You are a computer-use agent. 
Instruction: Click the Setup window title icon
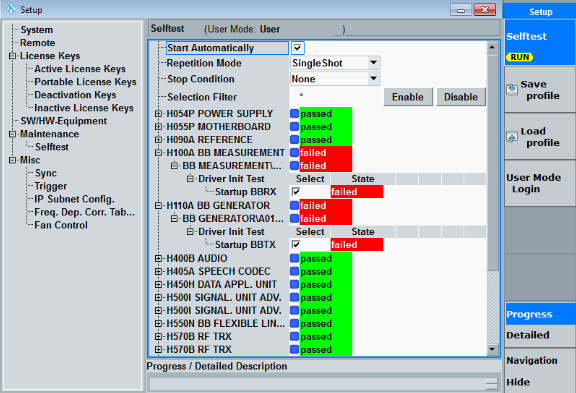[11, 9]
